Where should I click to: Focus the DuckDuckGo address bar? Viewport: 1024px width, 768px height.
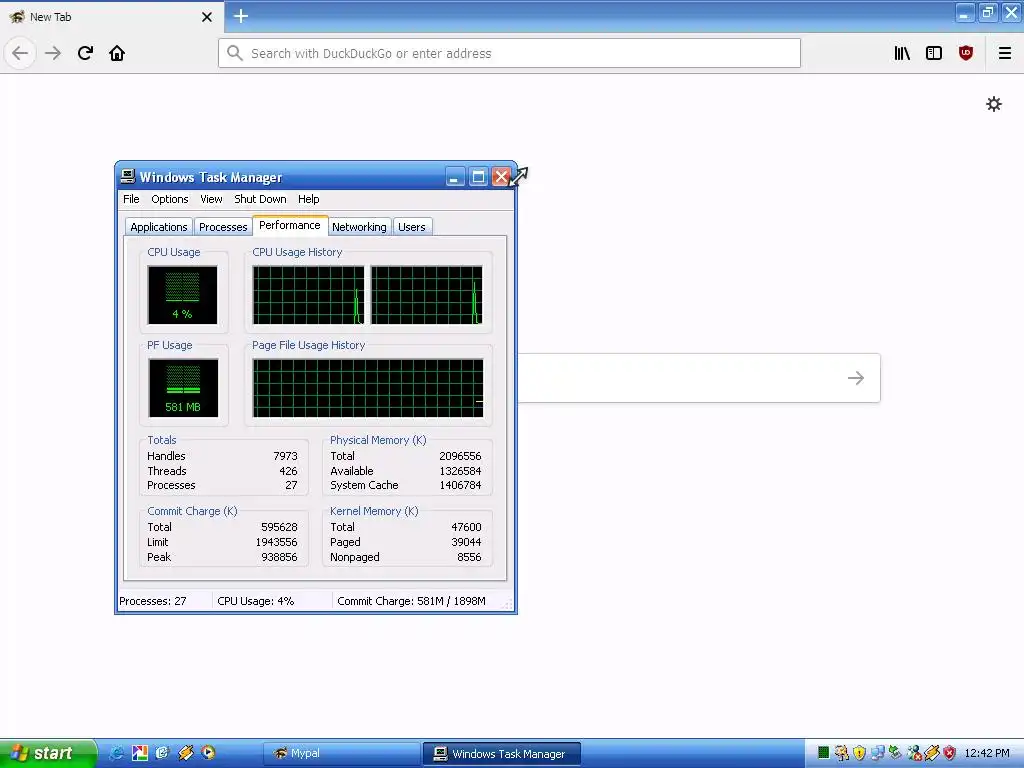(x=509, y=53)
